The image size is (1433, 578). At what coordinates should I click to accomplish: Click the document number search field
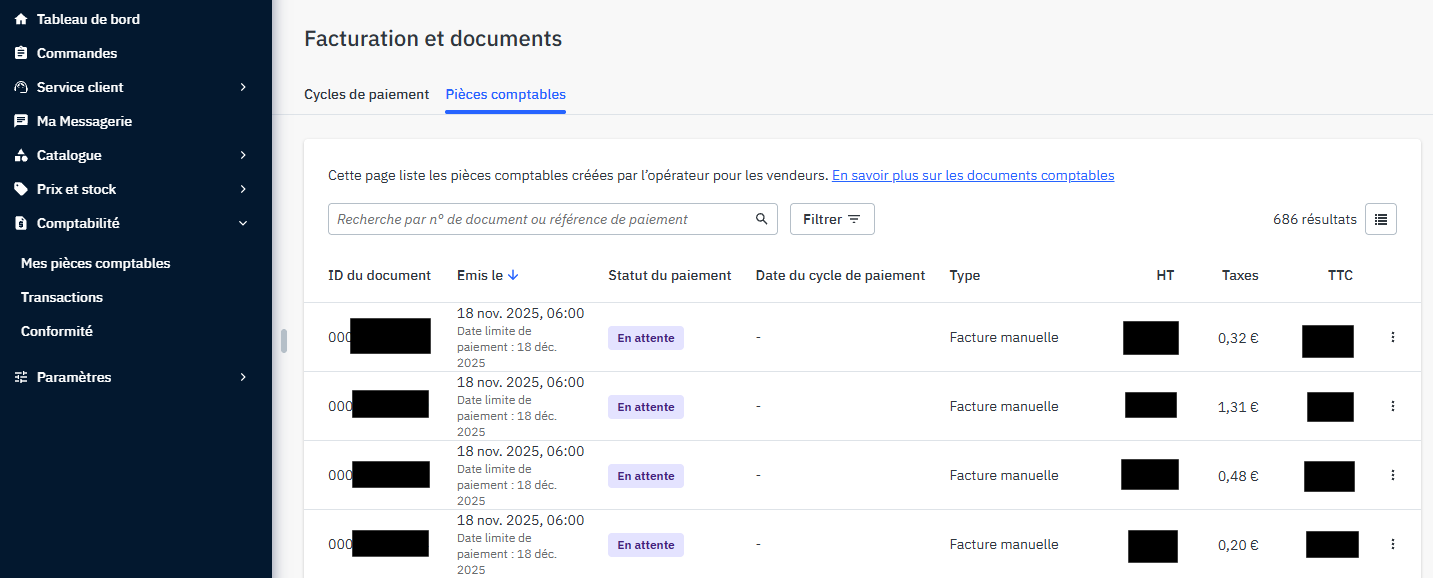pyautogui.click(x=540, y=219)
